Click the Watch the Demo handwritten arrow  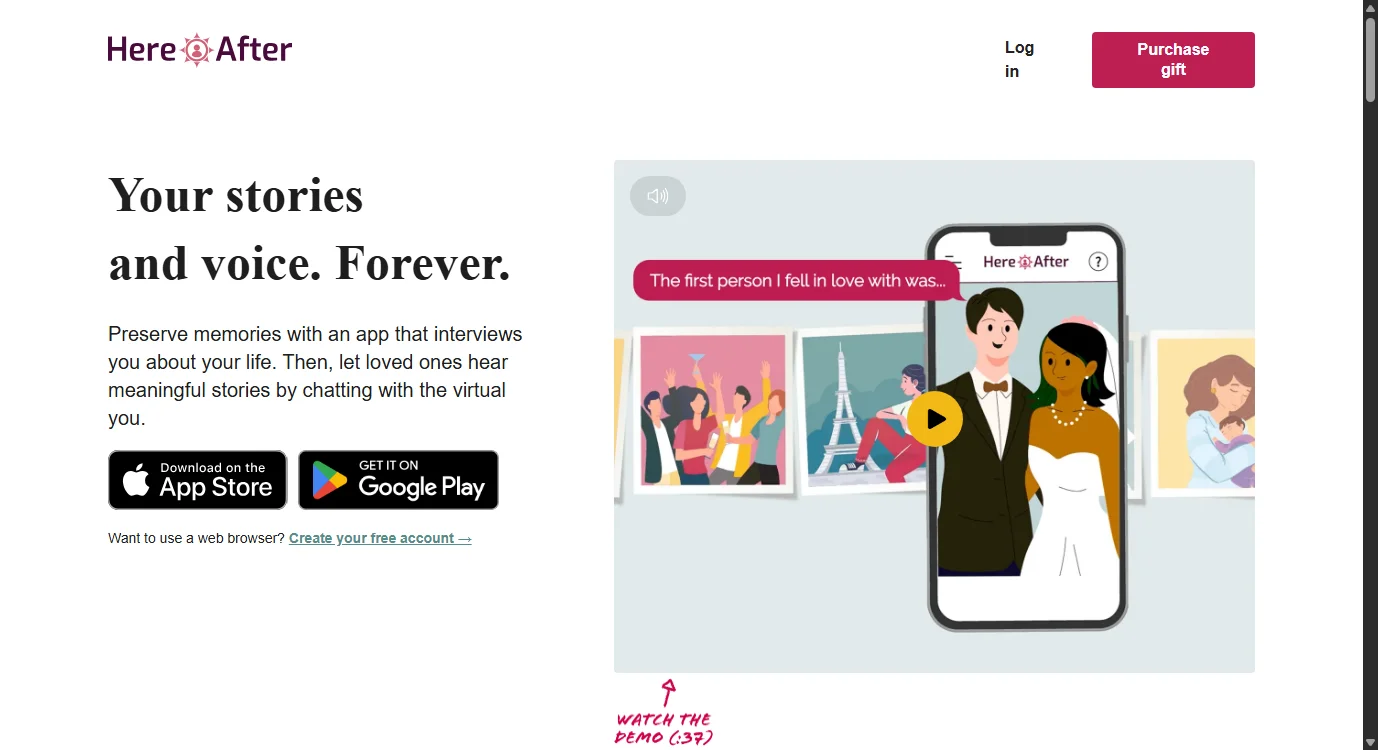(x=668, y=691)
